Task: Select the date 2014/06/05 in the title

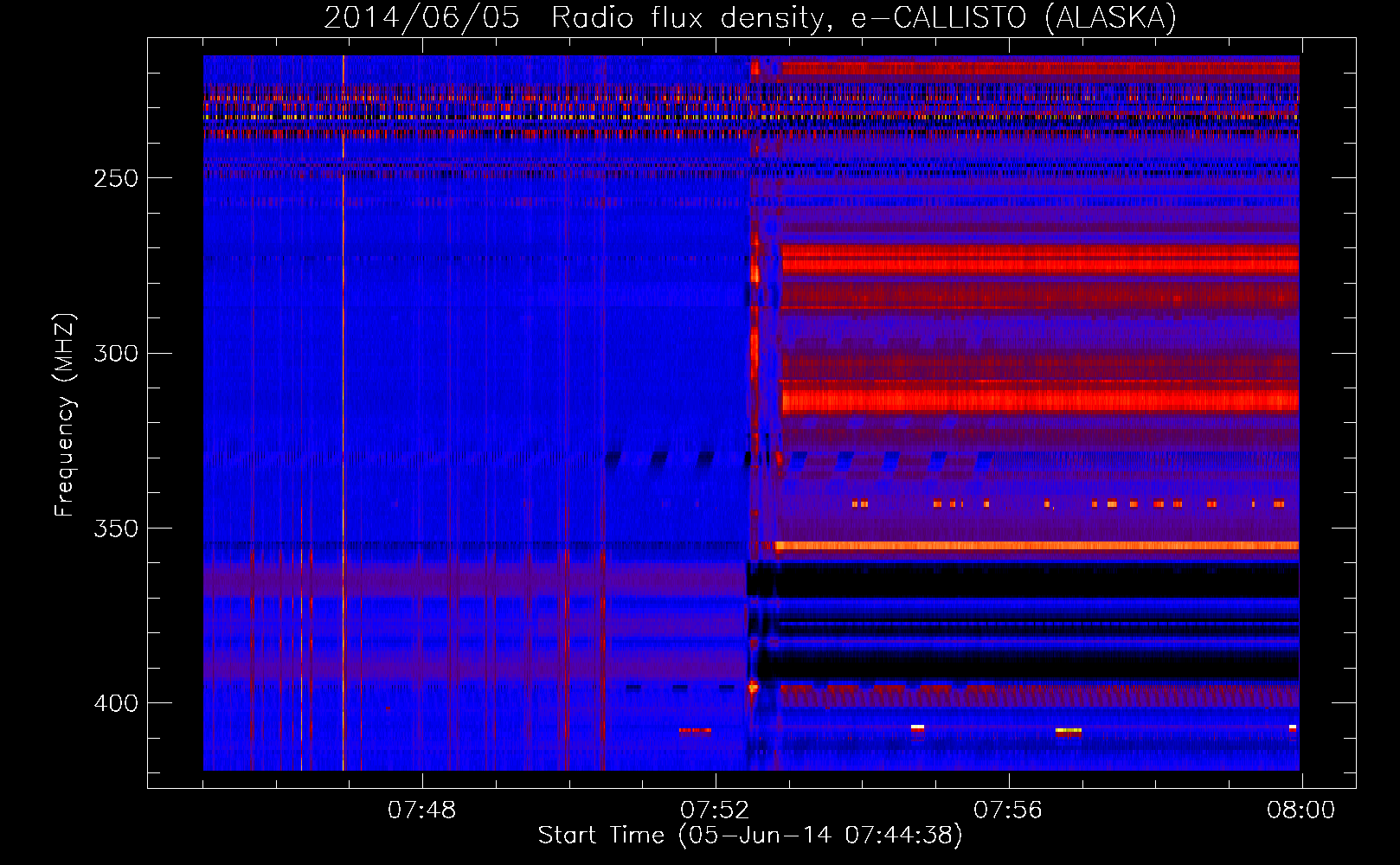Action: (x=421, y=17)
